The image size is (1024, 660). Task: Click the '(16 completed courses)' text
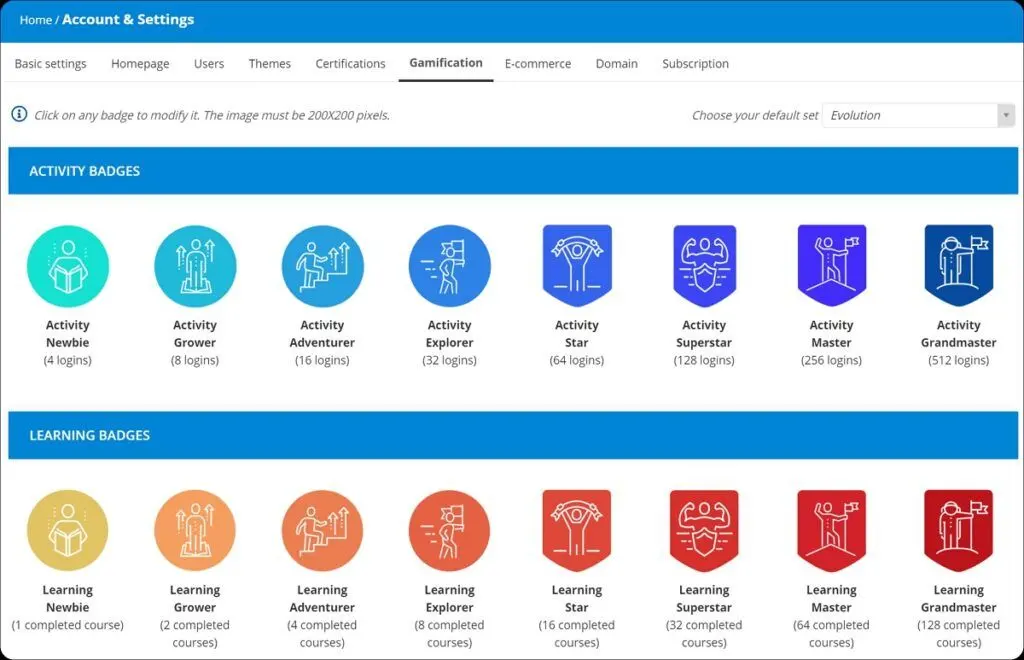click(577, 634)
